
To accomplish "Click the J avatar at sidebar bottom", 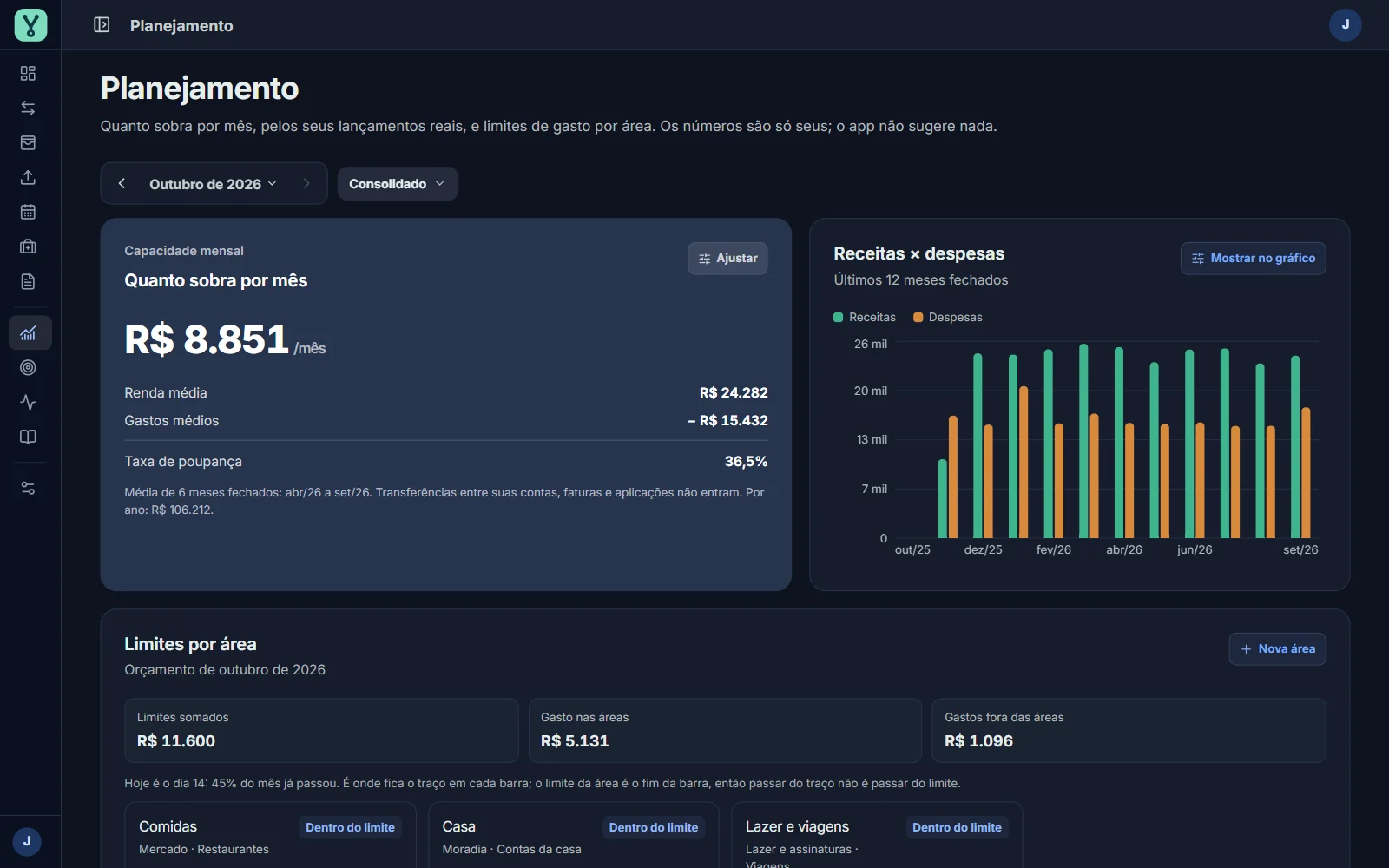I will [x=27, y=841].
